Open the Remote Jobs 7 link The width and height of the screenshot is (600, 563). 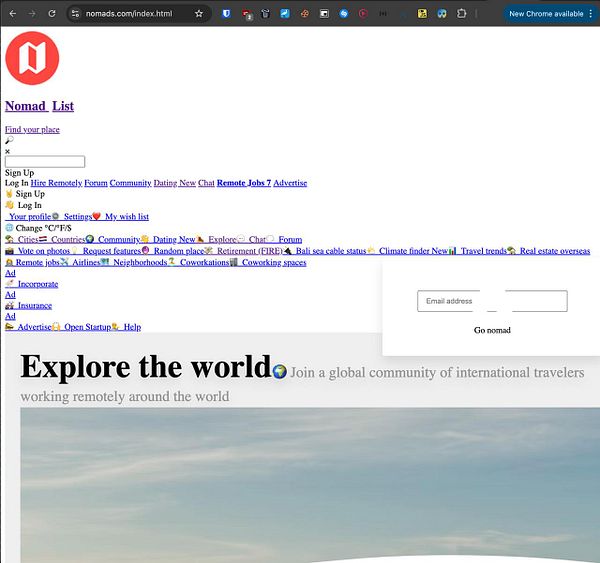tap(244, 183)
